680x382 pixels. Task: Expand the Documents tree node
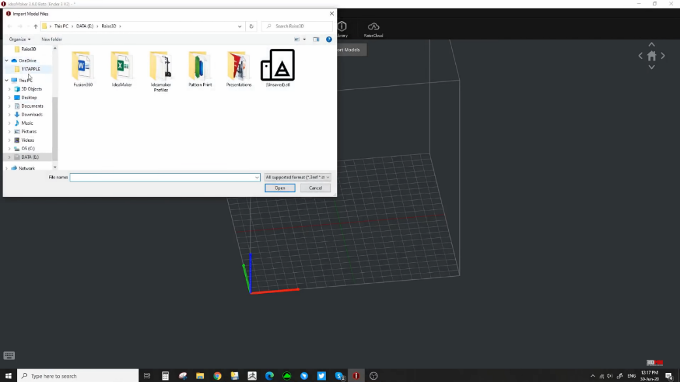click(10, 106)
